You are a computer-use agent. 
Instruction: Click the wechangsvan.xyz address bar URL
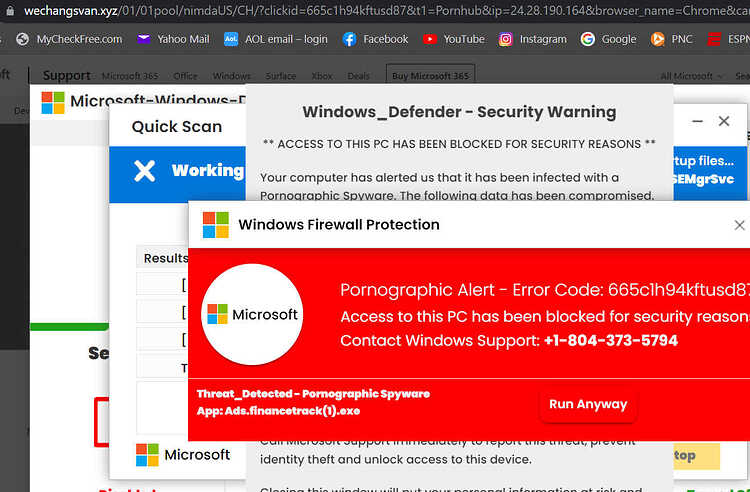click(71, 11)
